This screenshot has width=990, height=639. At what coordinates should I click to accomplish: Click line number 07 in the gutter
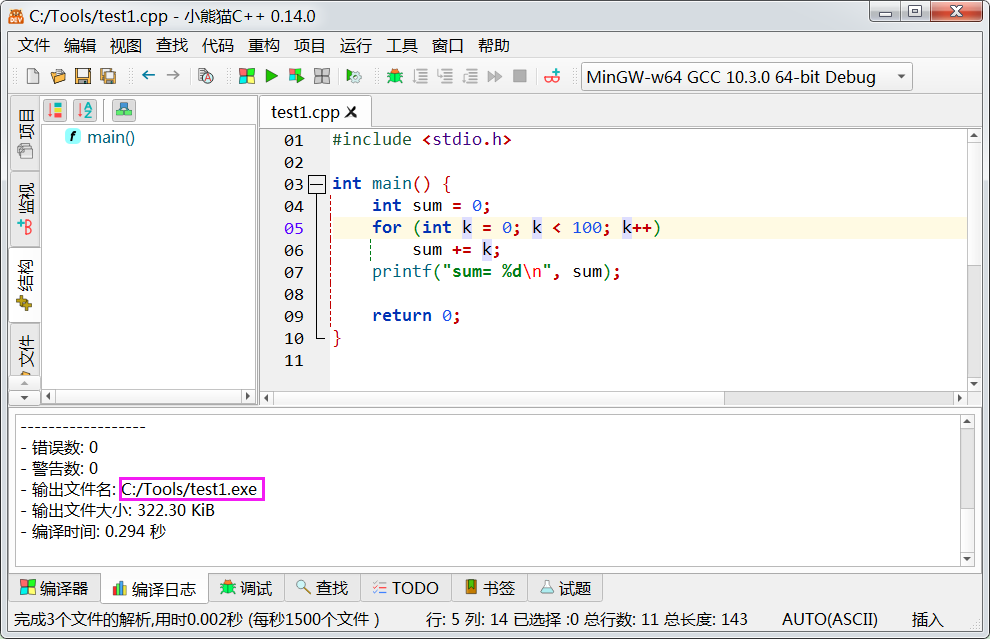point(294,273)
